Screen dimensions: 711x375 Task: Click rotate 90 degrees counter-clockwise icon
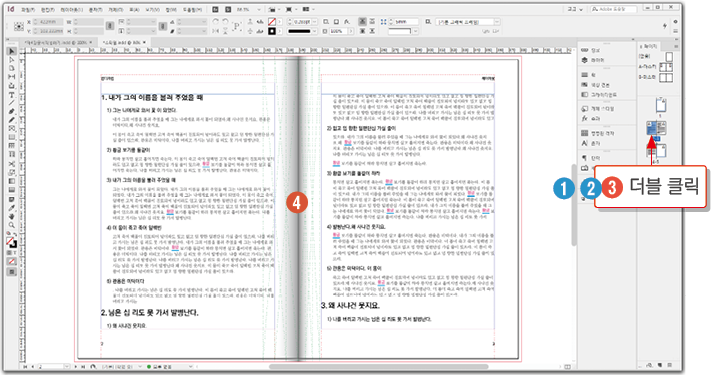point(225,22)
